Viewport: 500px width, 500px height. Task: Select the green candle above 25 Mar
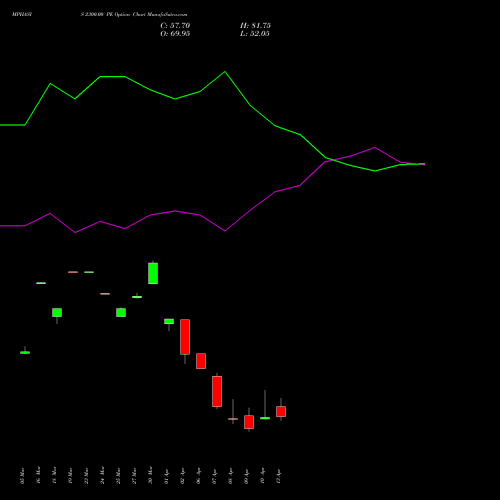point(121,312)
